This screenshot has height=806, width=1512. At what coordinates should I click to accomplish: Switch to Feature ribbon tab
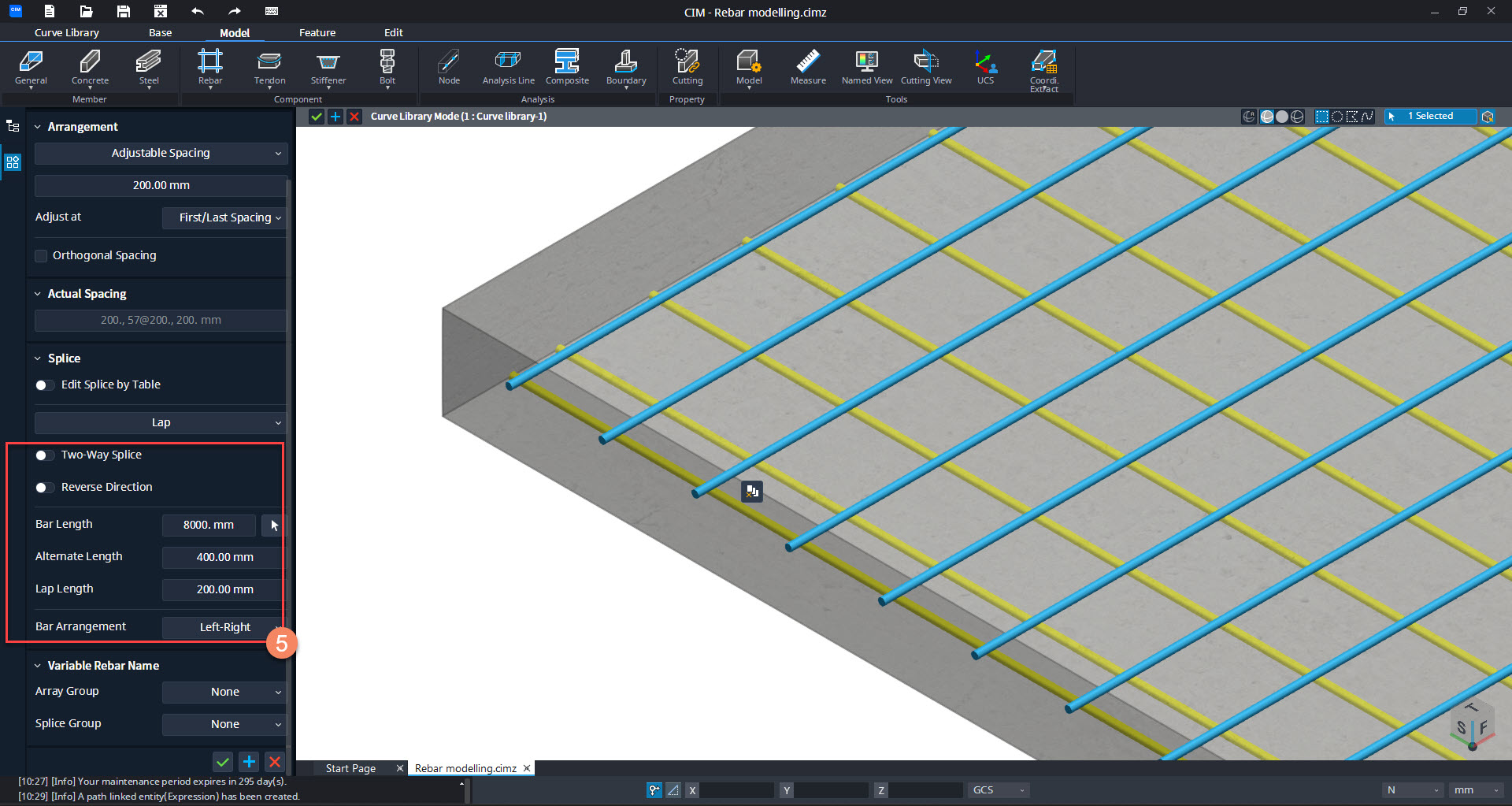point(317,32)
